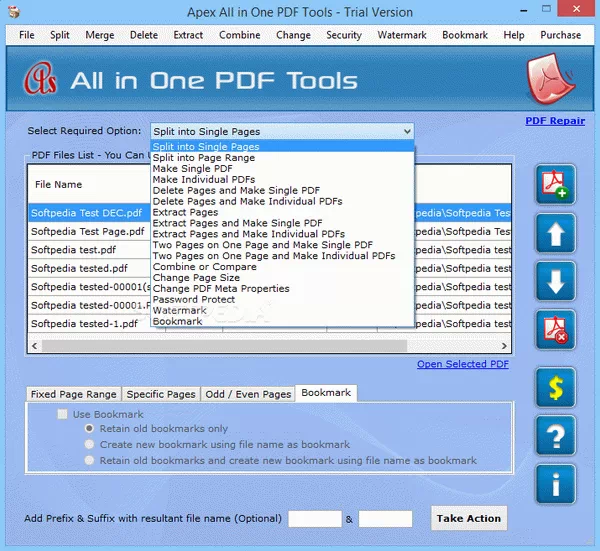Choose 'Change Page Size' option
The image size is (600, 551).
coord(283,277)
